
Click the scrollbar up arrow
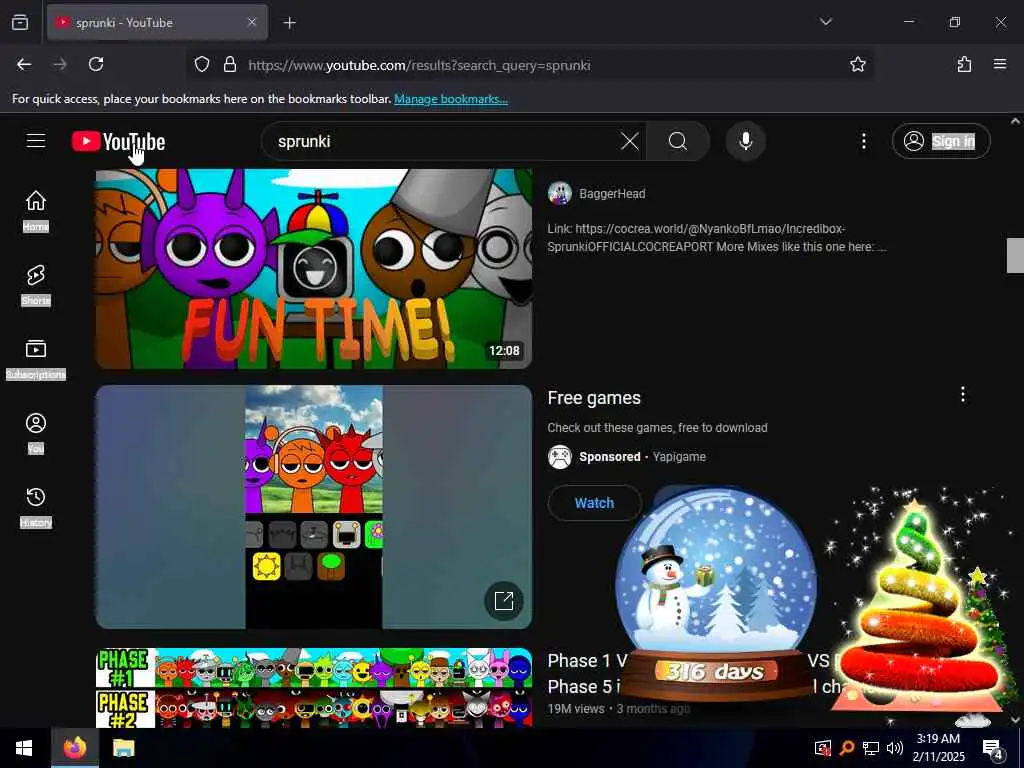pyautogui.click(x=1015, y=121)
